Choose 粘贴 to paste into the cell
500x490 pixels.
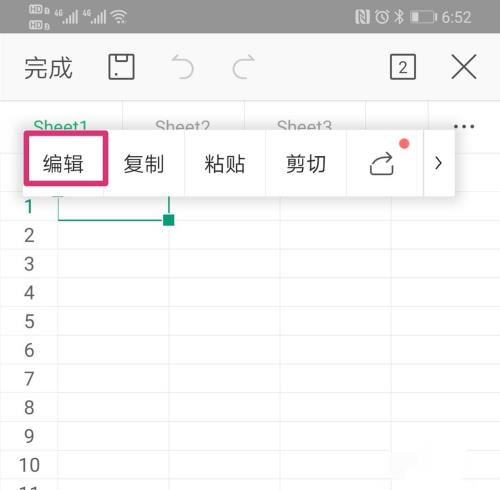pyautogui.click(x=225, y=164)
